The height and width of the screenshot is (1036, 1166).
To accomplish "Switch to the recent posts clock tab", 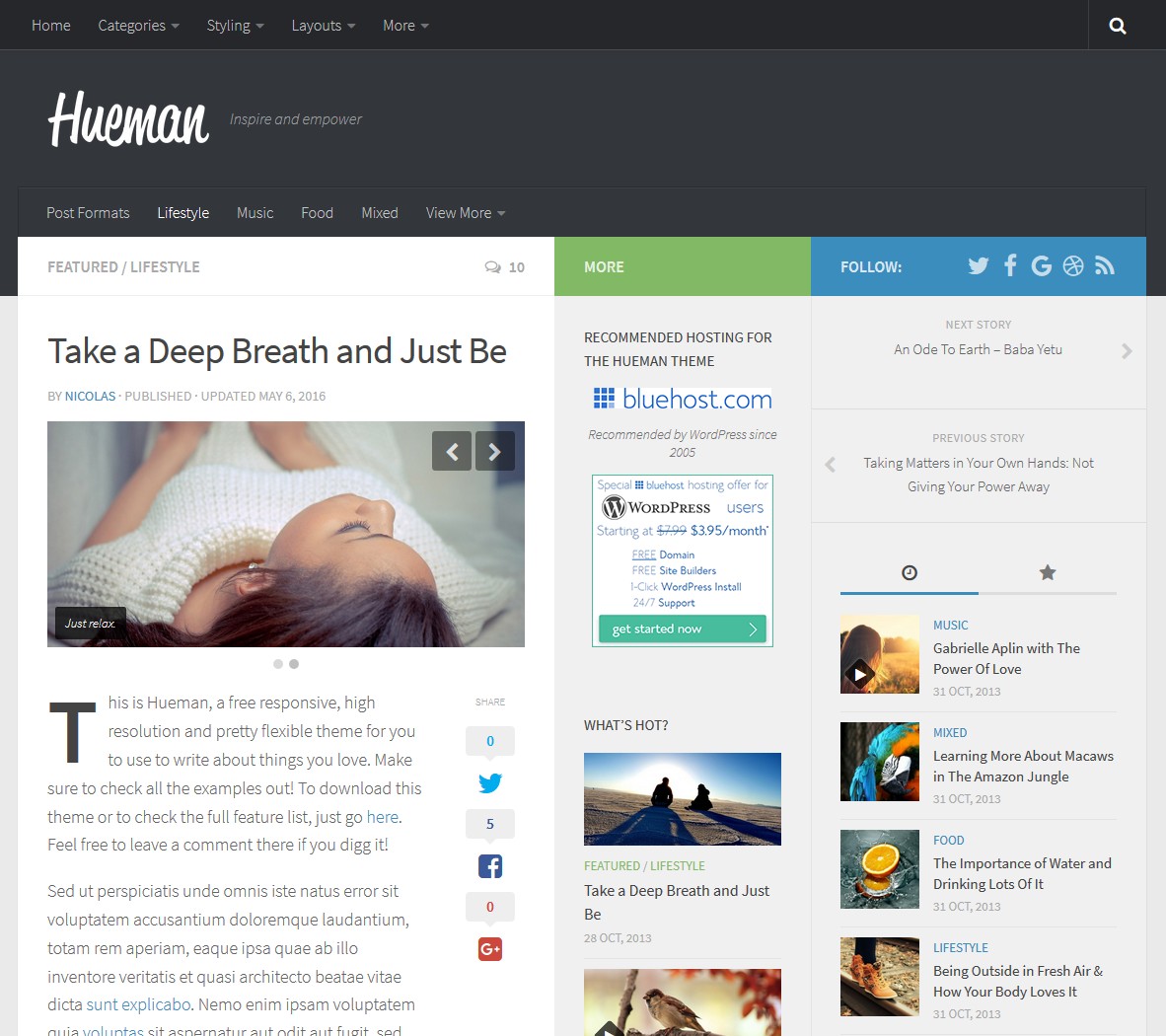I will pos(910,572).
